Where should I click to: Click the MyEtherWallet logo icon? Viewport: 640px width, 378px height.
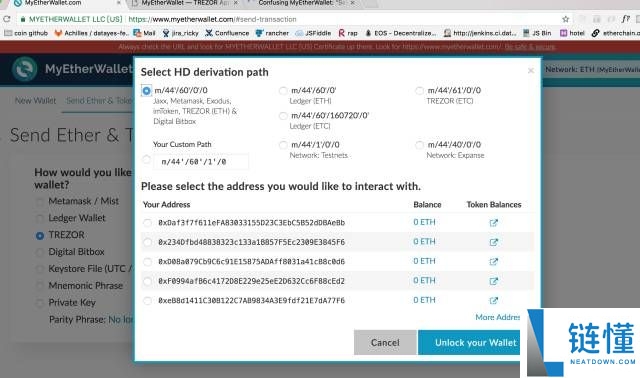24,69
